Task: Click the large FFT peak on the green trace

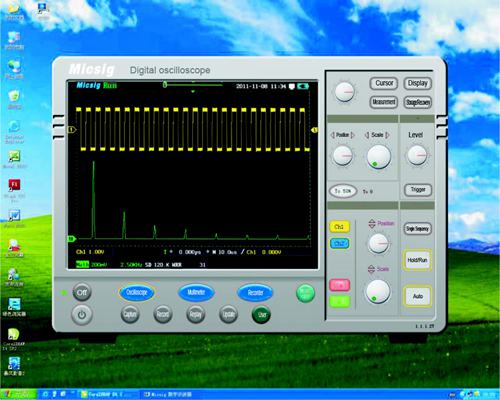Action: [93, 199]
